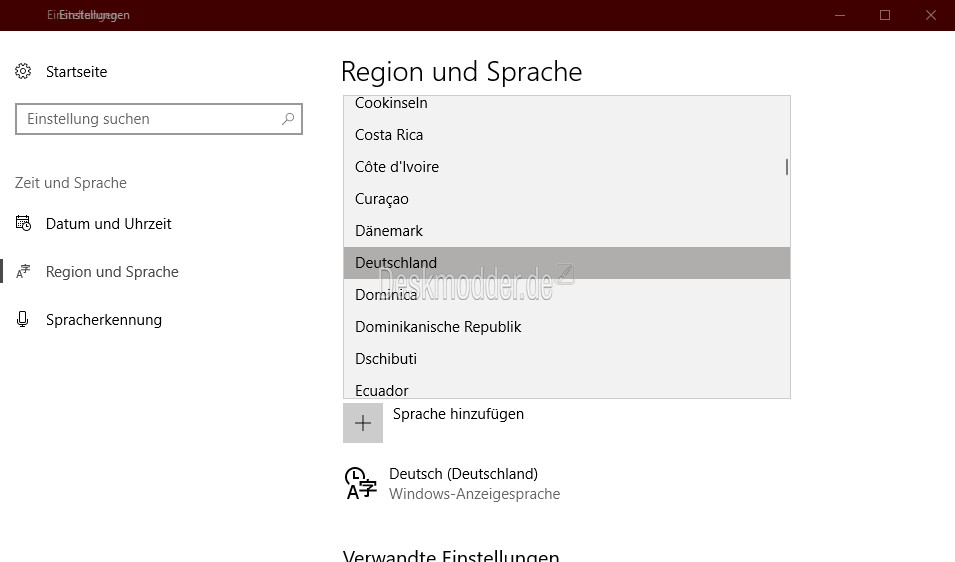Click the plus icon to add language

click(363, 423)
